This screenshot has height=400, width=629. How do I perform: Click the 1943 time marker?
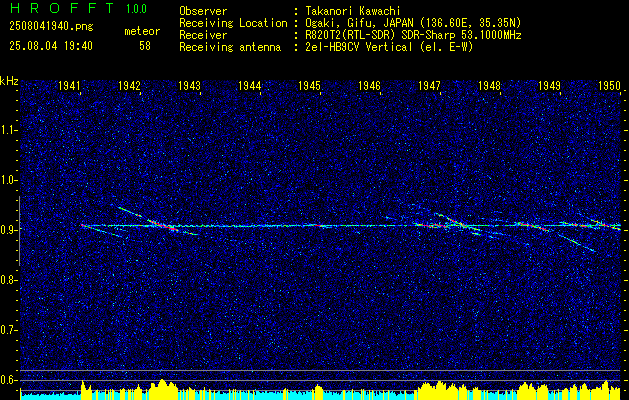point(189,85)
